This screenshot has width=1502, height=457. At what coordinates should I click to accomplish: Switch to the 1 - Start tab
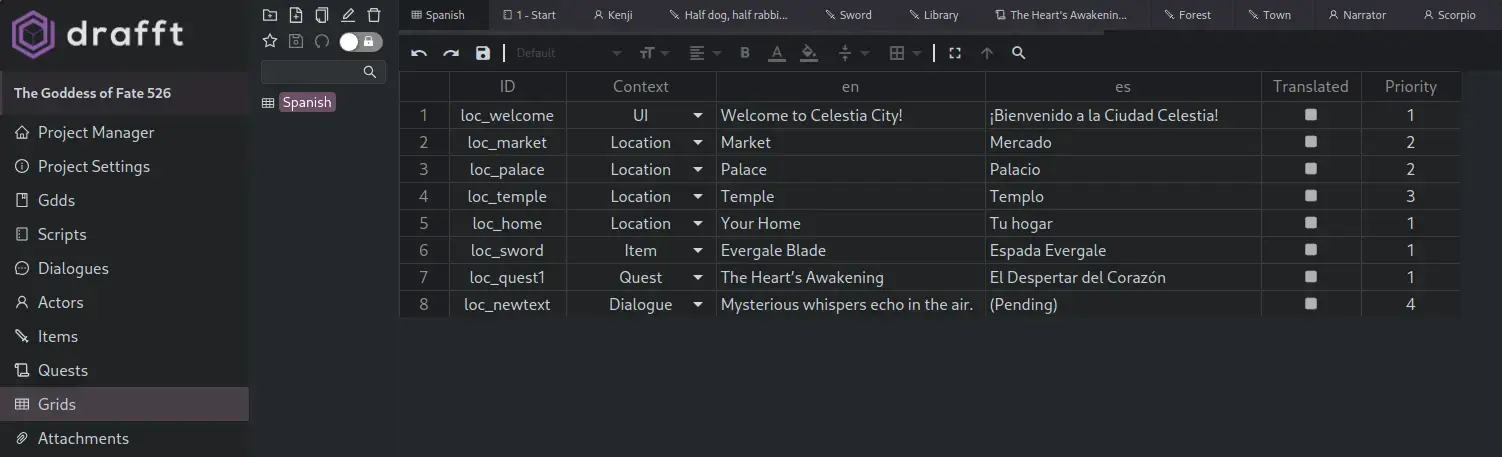[x=529, y=15]
